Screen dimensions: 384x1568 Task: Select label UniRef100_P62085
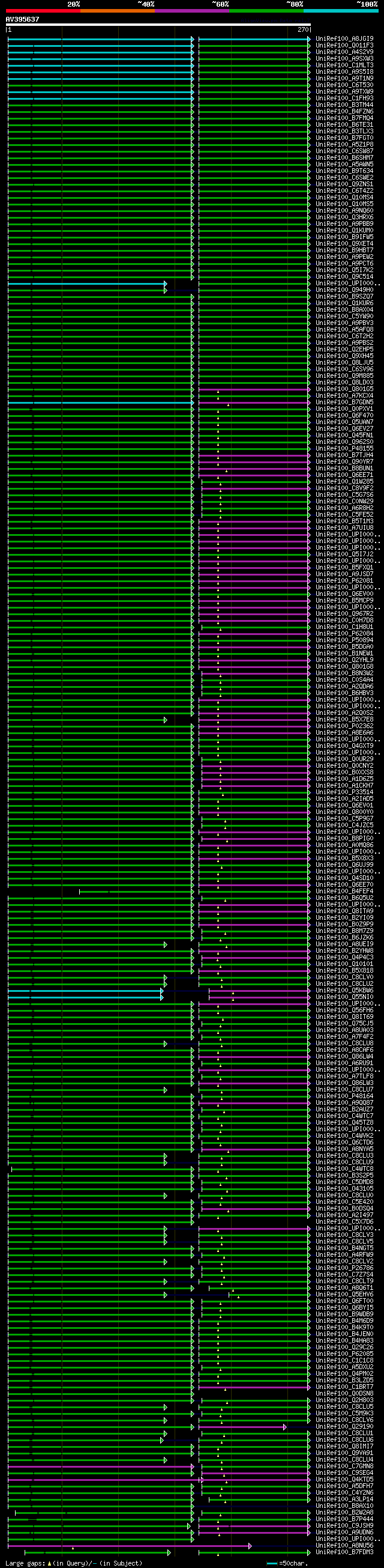344,1354
